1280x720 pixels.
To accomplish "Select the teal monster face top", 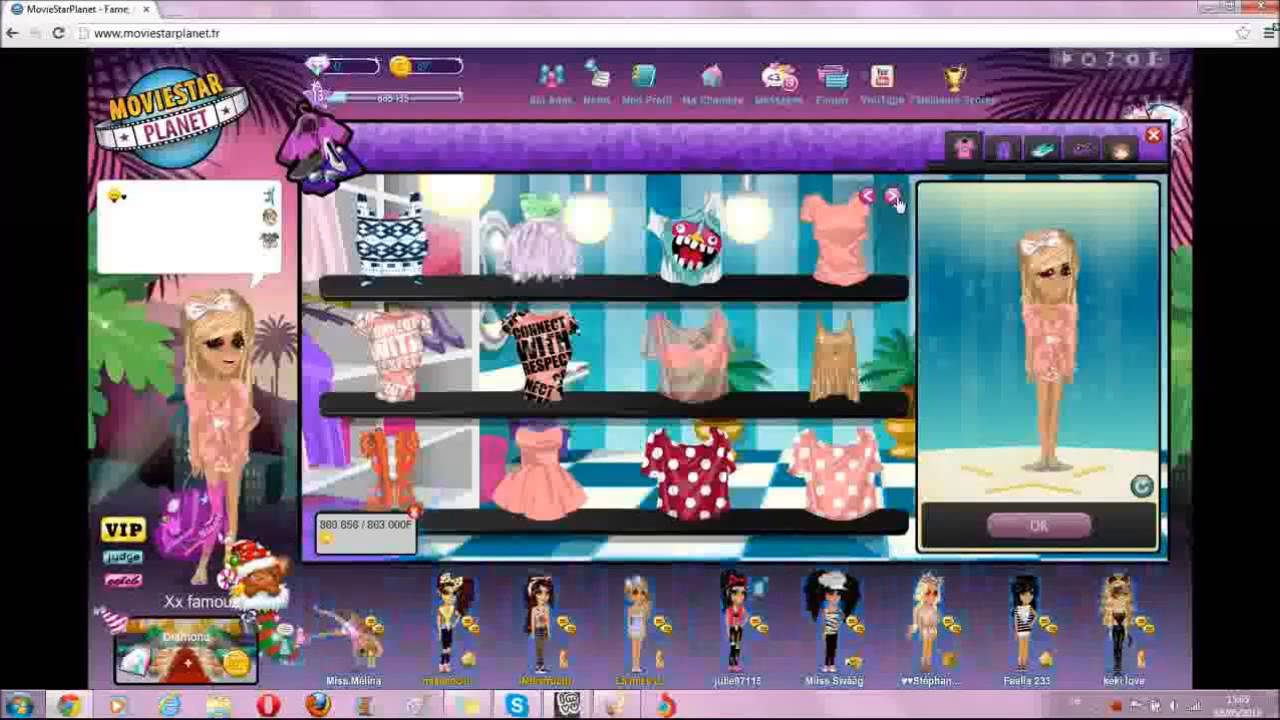I will (688, 240).
